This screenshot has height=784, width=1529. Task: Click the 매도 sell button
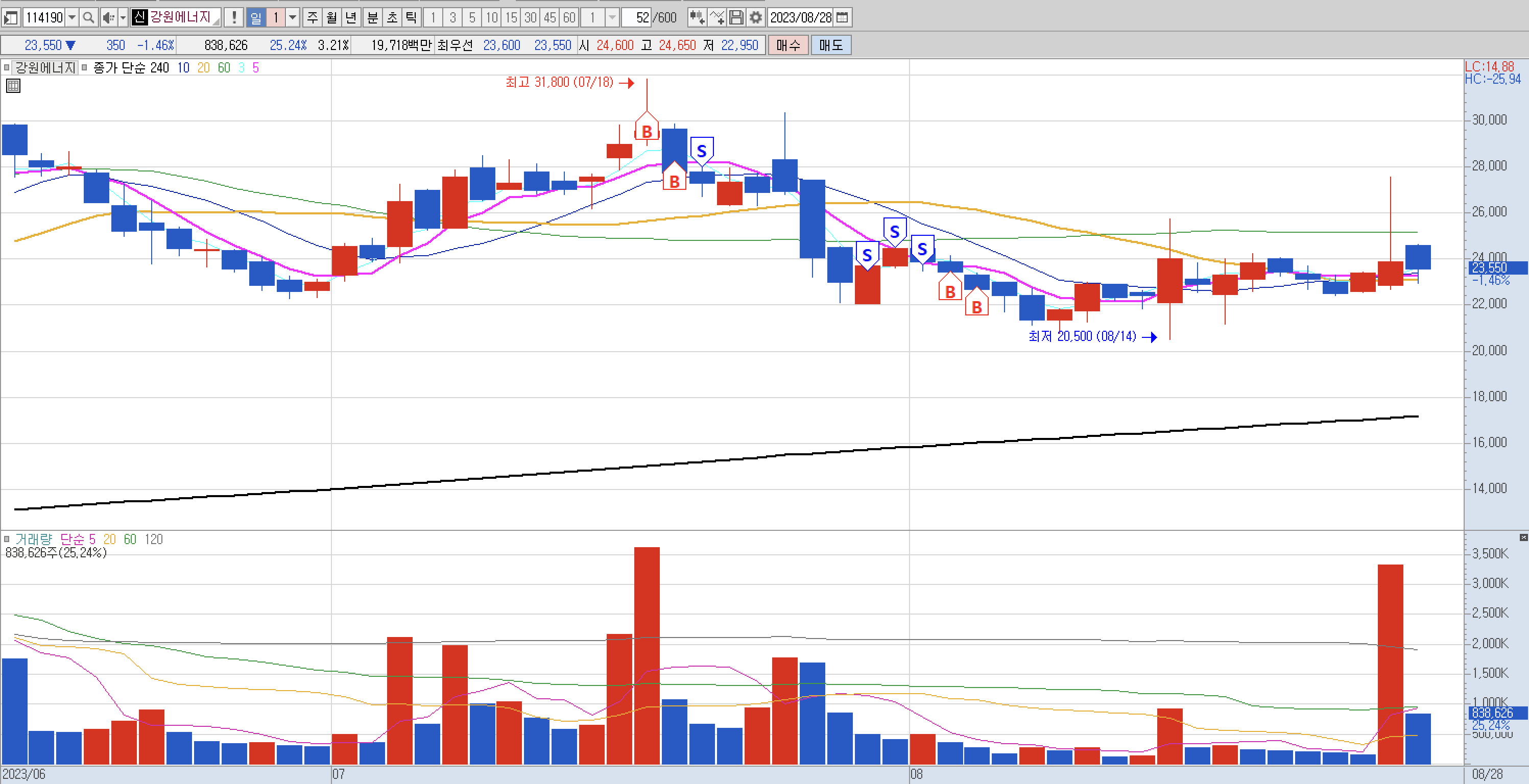pyautogui.click(x=830, y=45)
